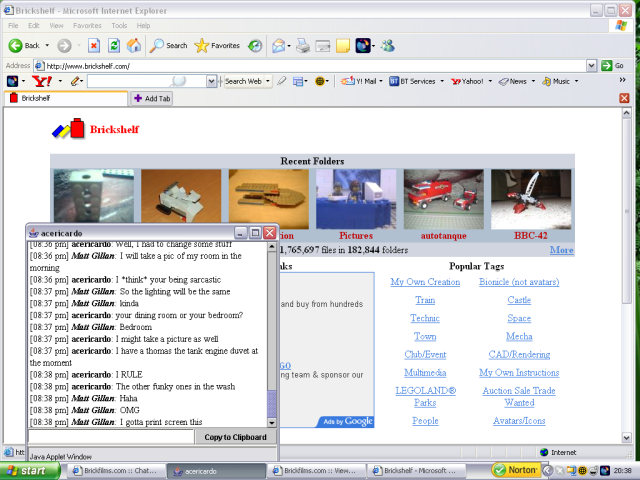The height and width of the screenshot is (480, 640).
Task: Open the Favorites menu
Action: coord(87,25)
